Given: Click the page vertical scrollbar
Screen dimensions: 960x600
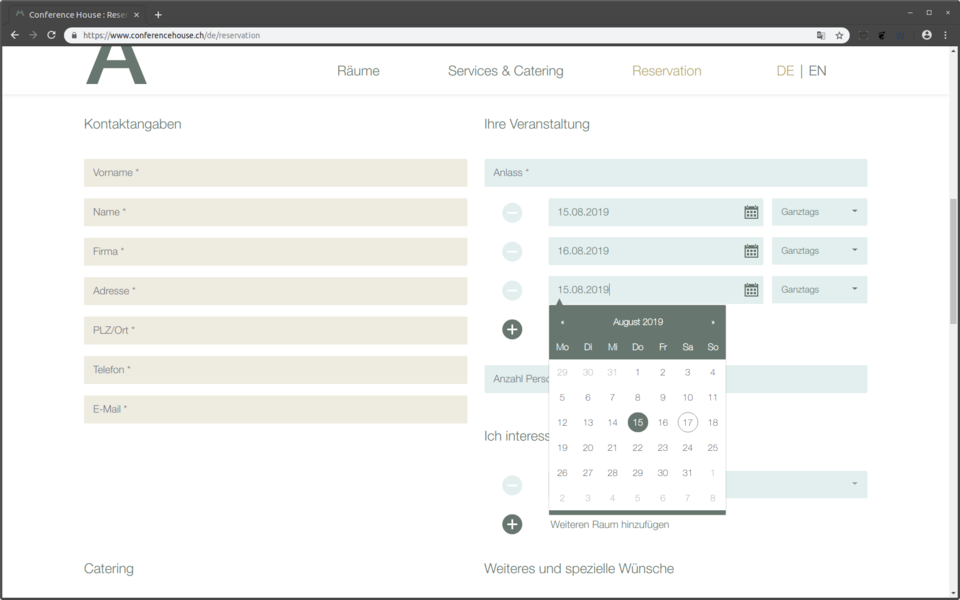Looking at the screenshot, I should 954,262.
